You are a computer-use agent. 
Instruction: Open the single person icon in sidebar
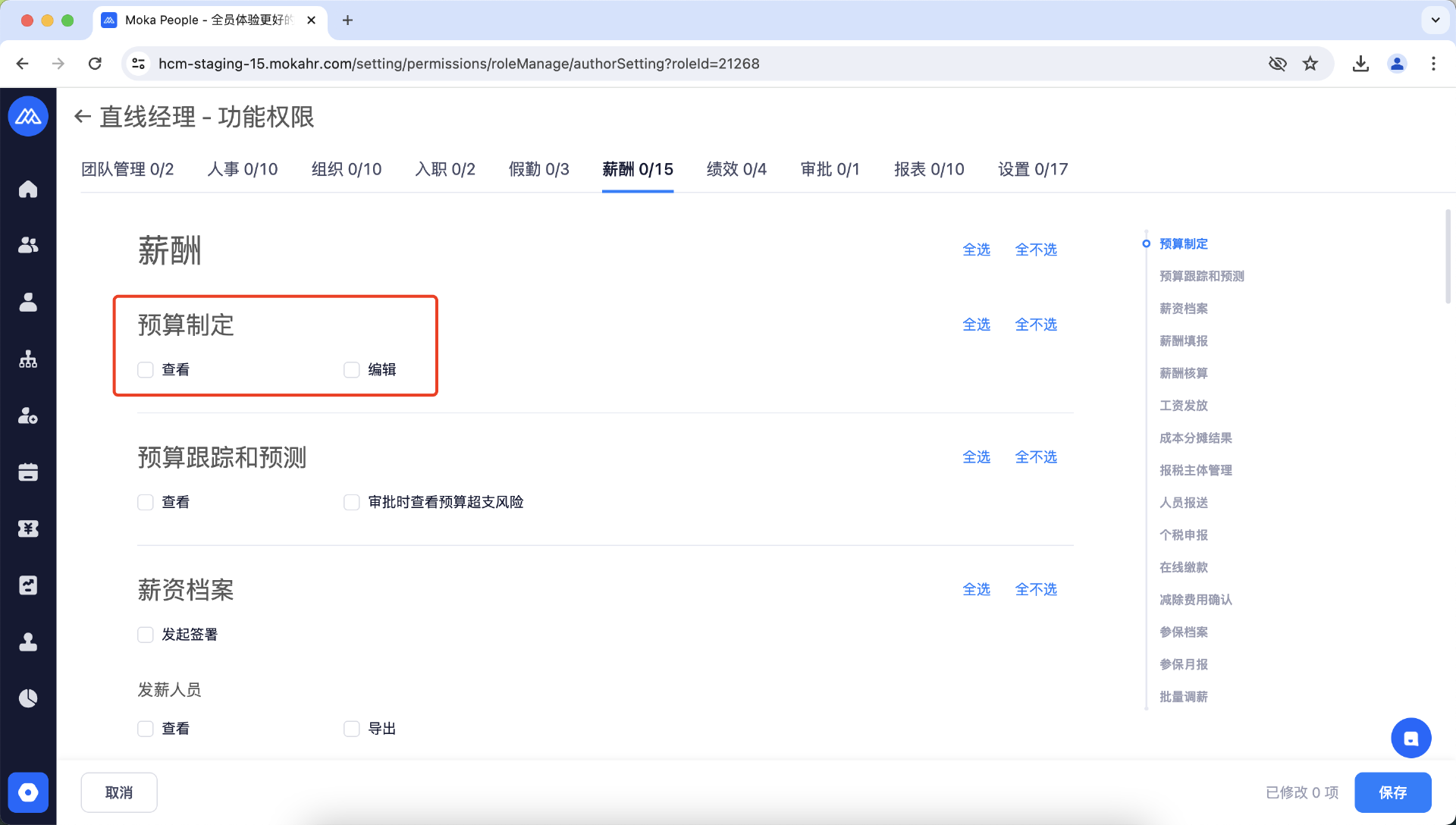coord(28,302)
